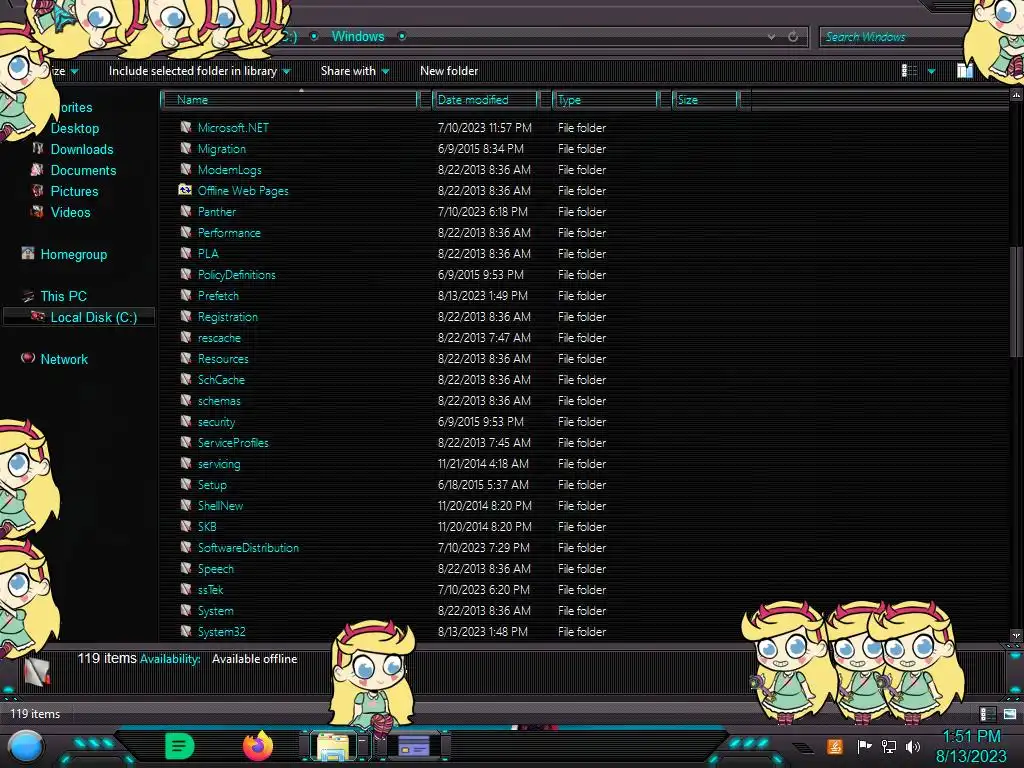Select the Migration folder name
Viewport: 1024px width, 768px height.
point(221,148)
